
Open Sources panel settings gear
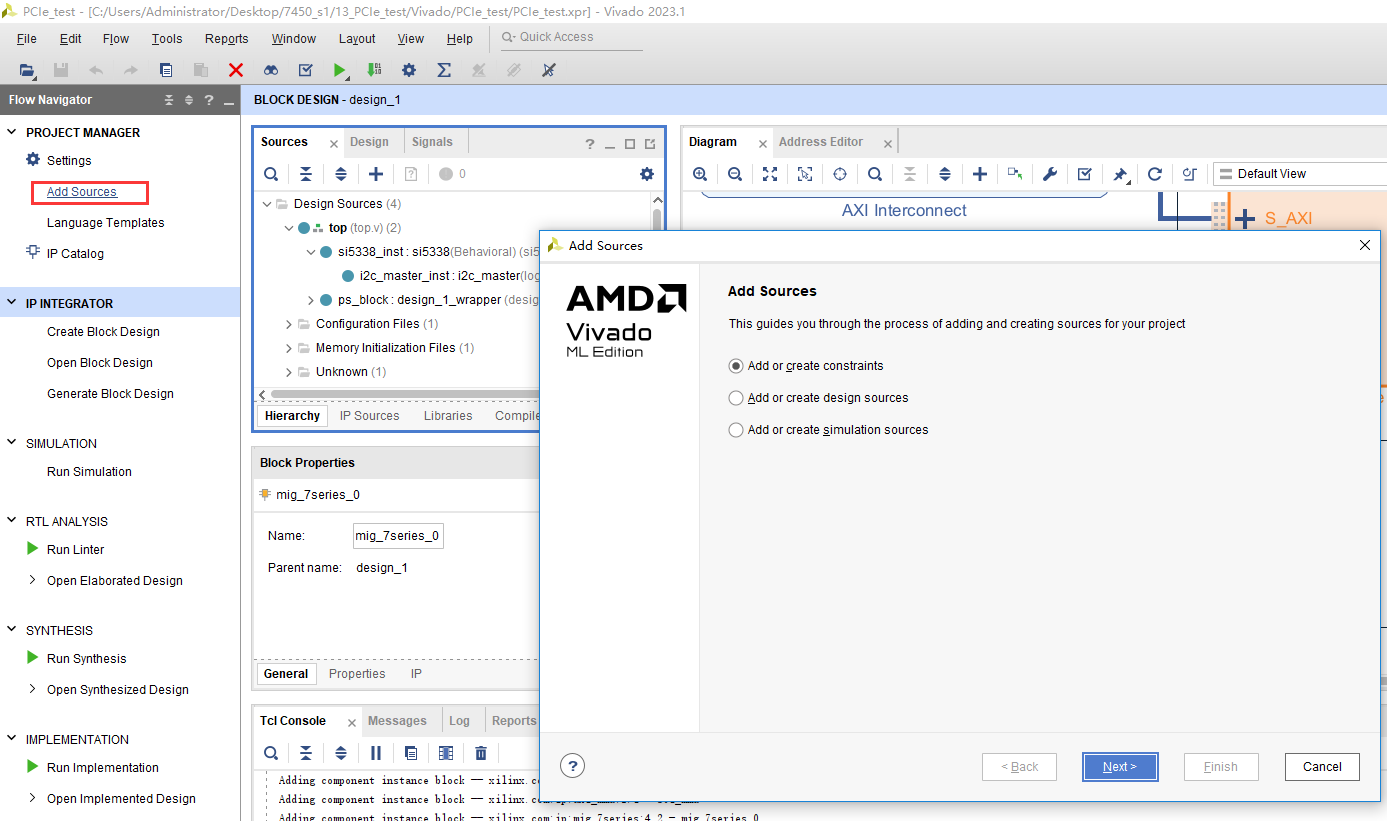point(647,174)
